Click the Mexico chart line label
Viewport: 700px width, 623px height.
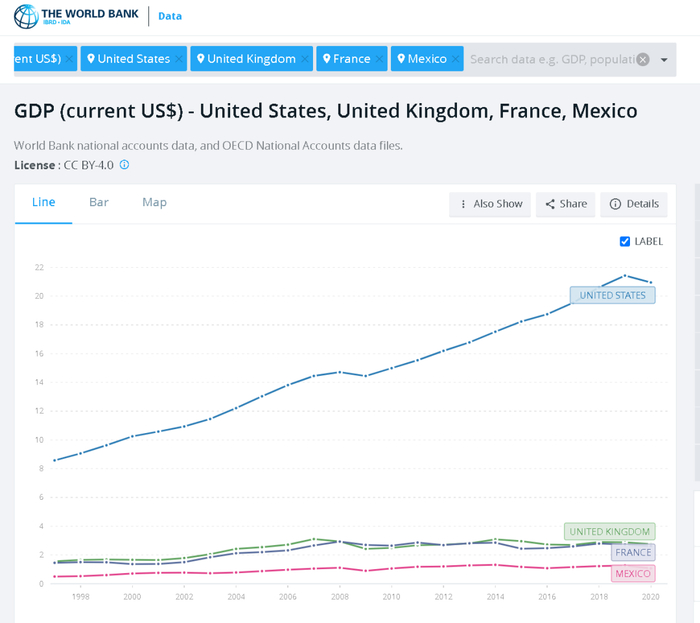tap(632, 574)
